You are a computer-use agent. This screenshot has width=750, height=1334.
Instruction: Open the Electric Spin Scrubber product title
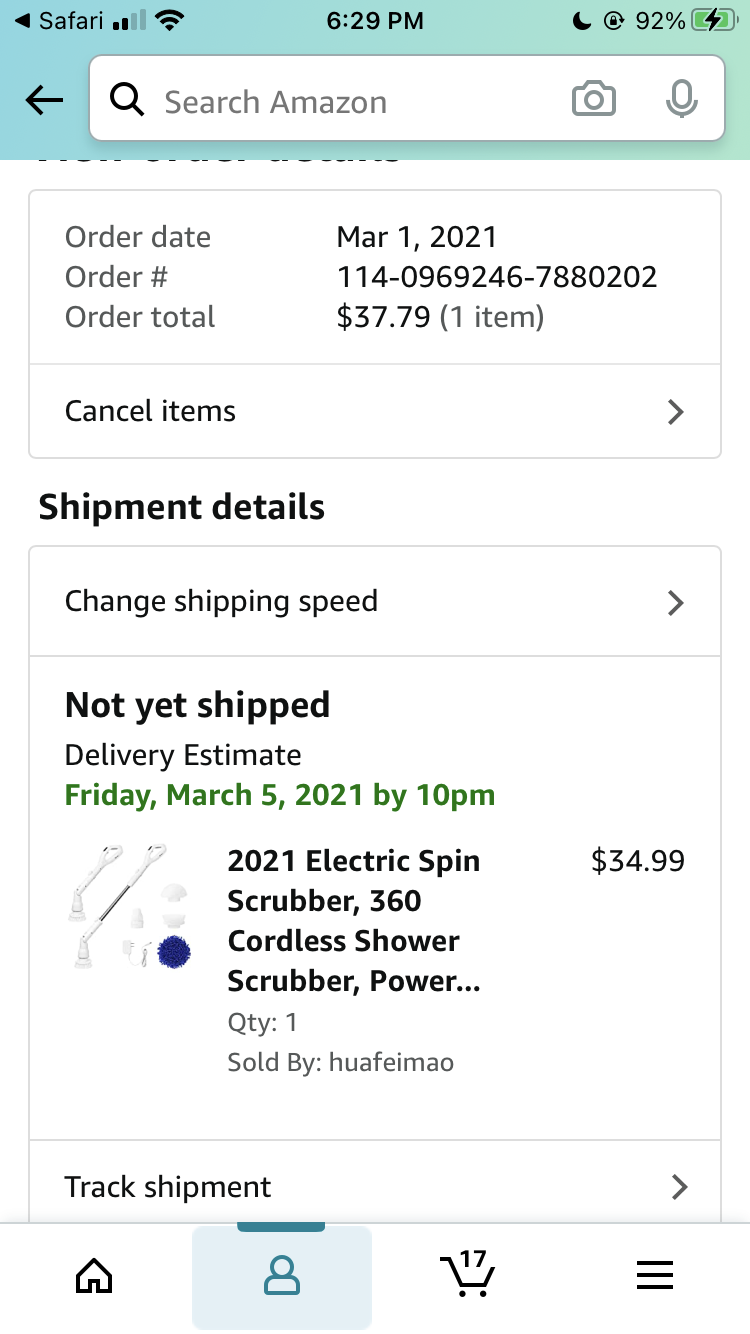(x=354, y=921)
